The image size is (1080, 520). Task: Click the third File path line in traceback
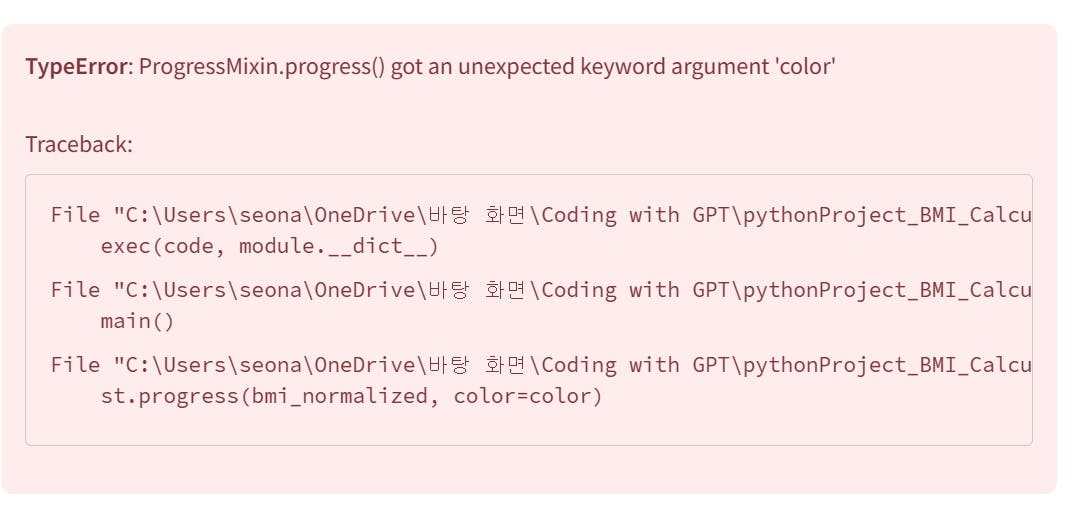pyautogui.click(x=540, y=365)
